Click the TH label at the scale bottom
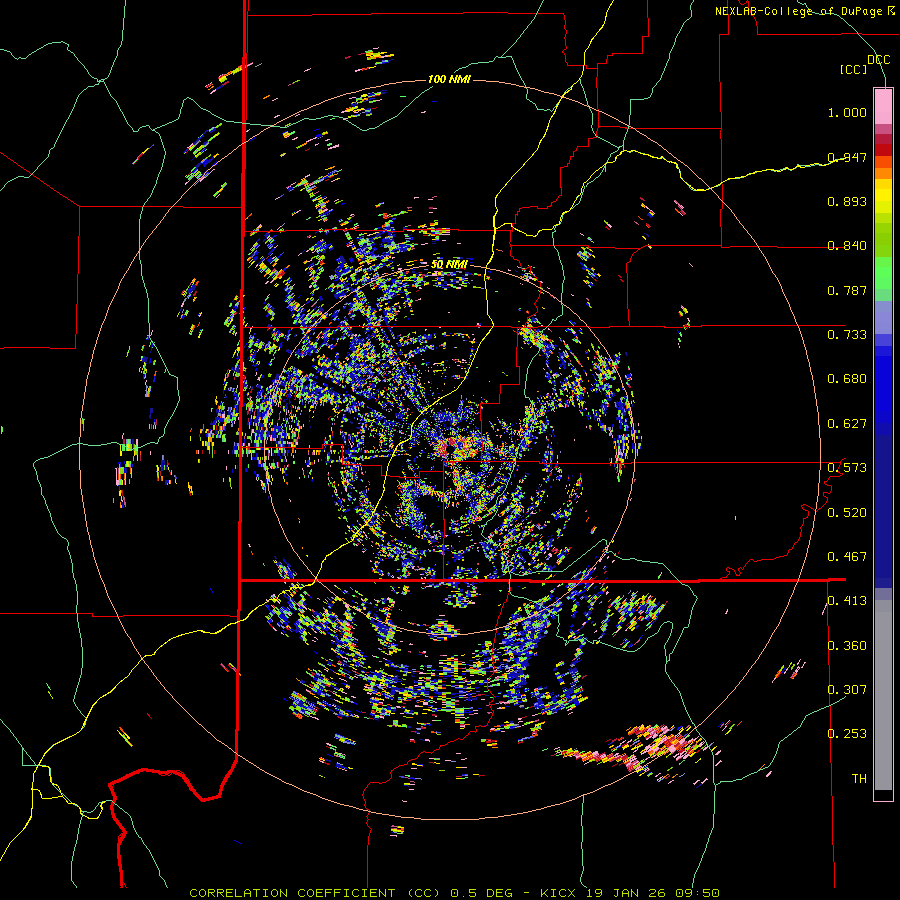 tap(859, 779)
